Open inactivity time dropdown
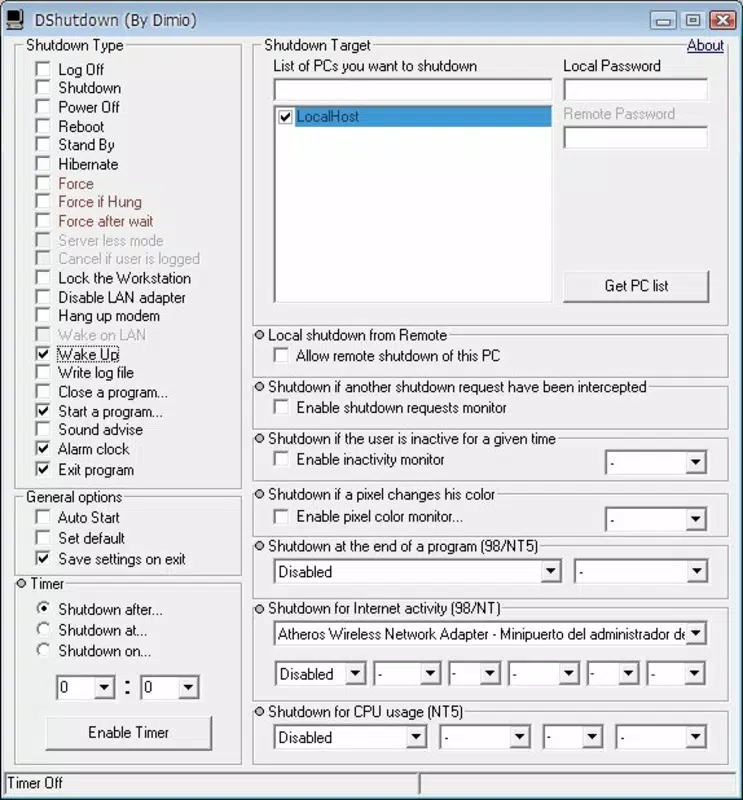Viewport: 743px width, 800px height. [696, 462]
